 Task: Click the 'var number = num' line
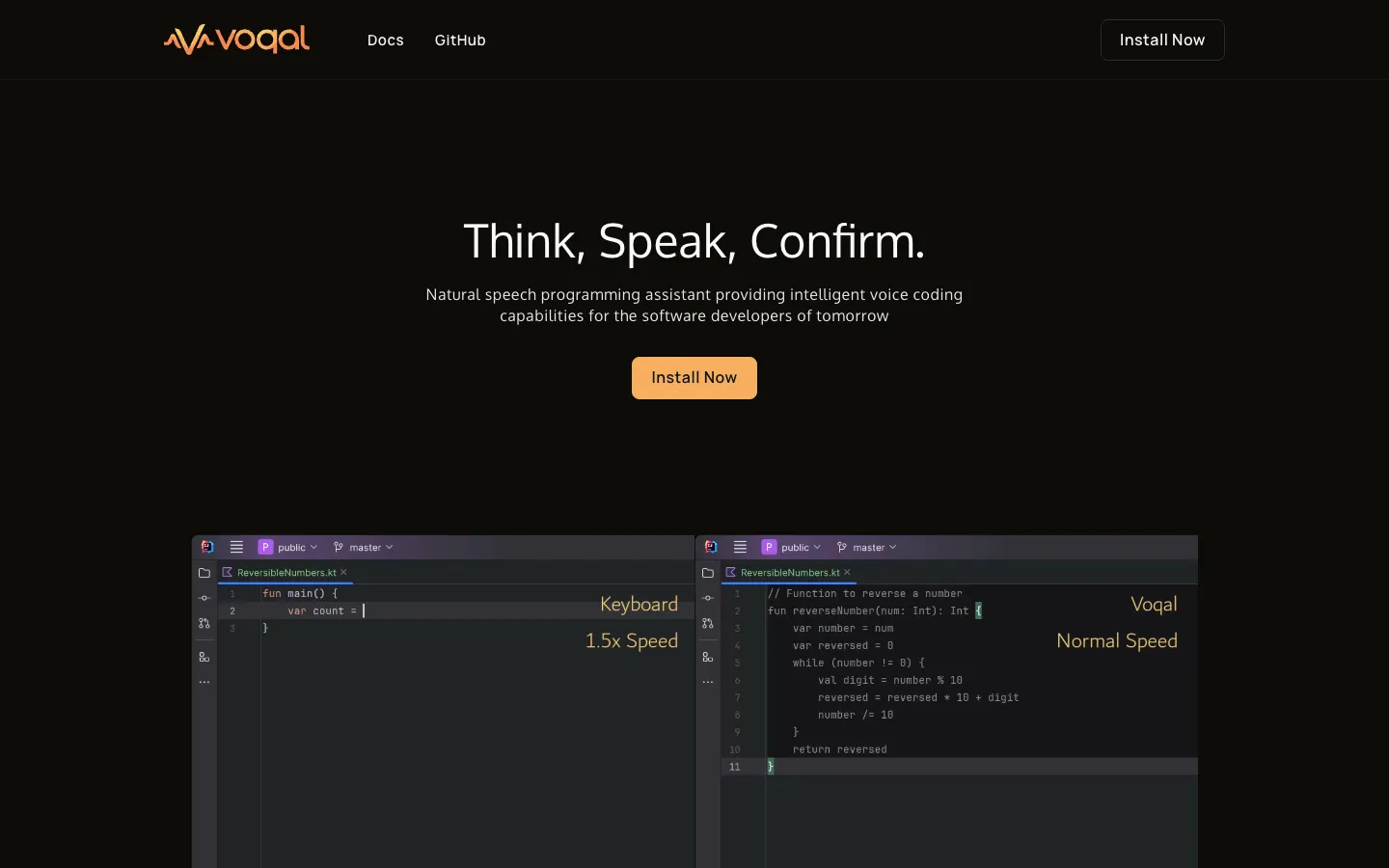point(843,629)
